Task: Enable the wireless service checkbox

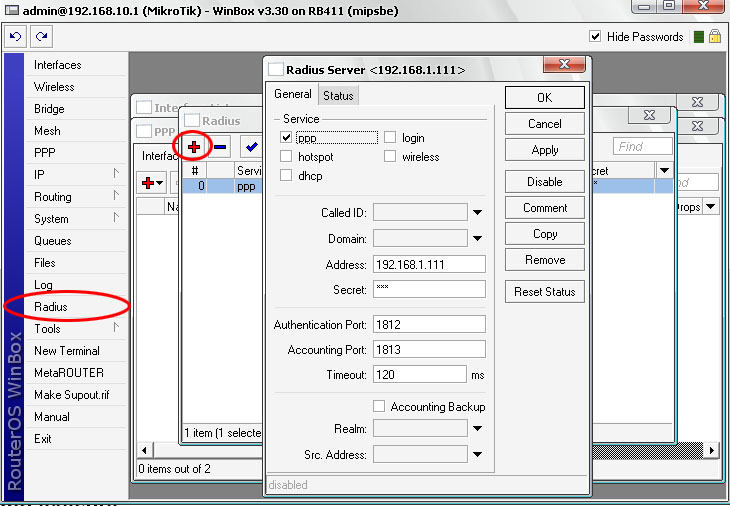Action: [x=390, y=156]
